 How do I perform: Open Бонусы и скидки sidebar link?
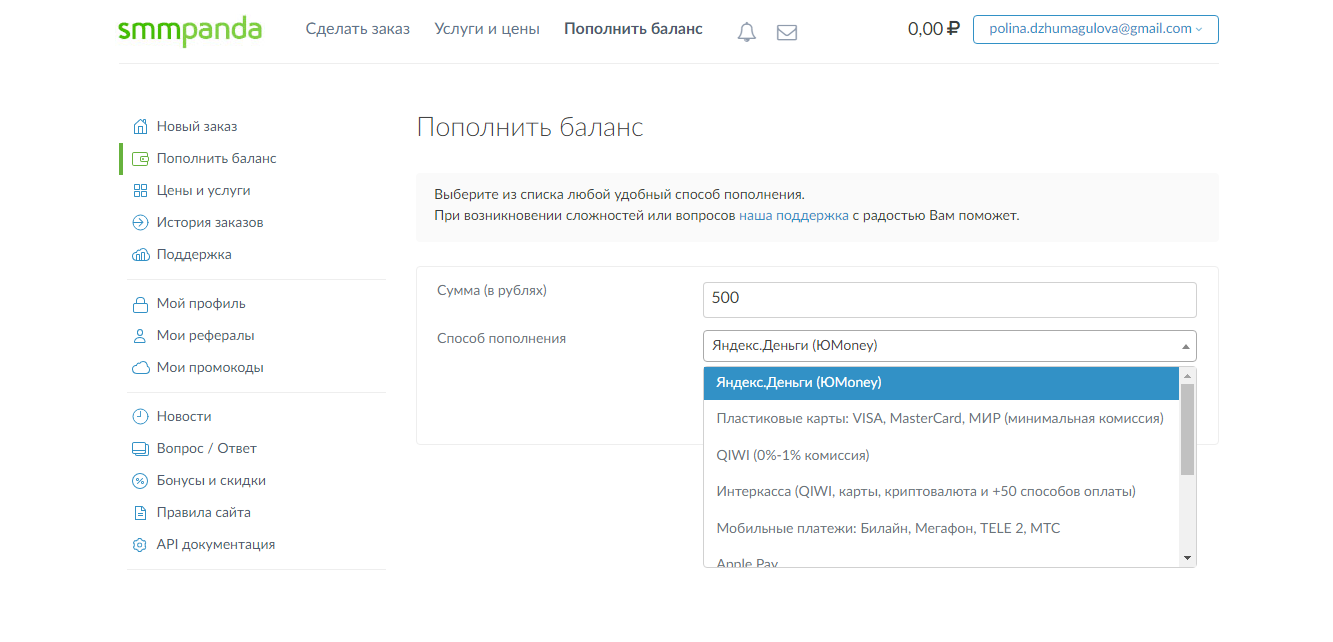pyautogui.click(x=211, y=481)
